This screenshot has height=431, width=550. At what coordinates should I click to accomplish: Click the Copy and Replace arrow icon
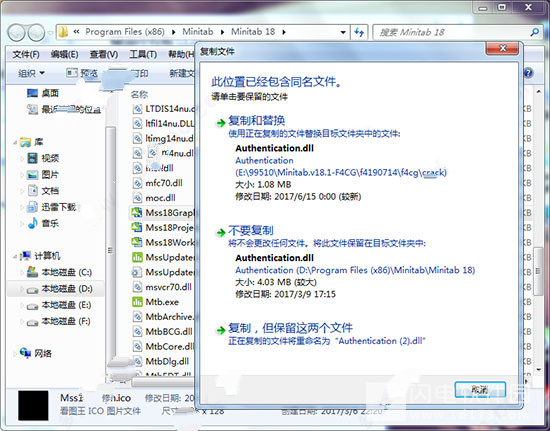221,123
